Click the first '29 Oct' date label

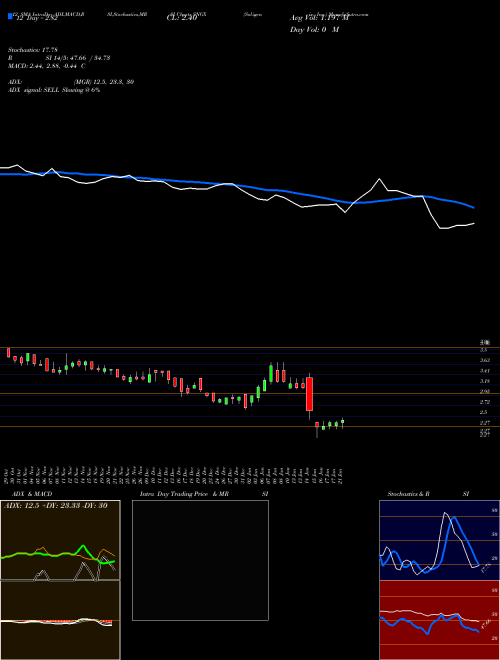8,476
